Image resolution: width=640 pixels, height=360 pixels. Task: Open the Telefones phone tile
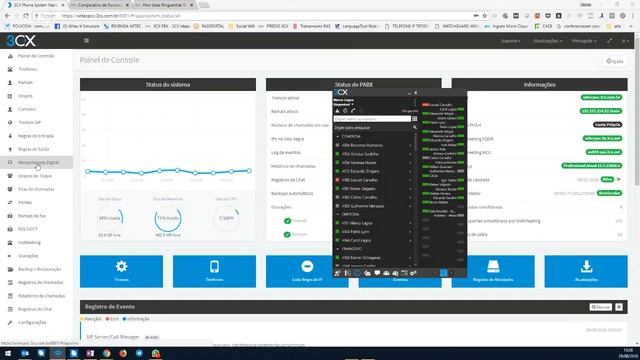(214, 271)
